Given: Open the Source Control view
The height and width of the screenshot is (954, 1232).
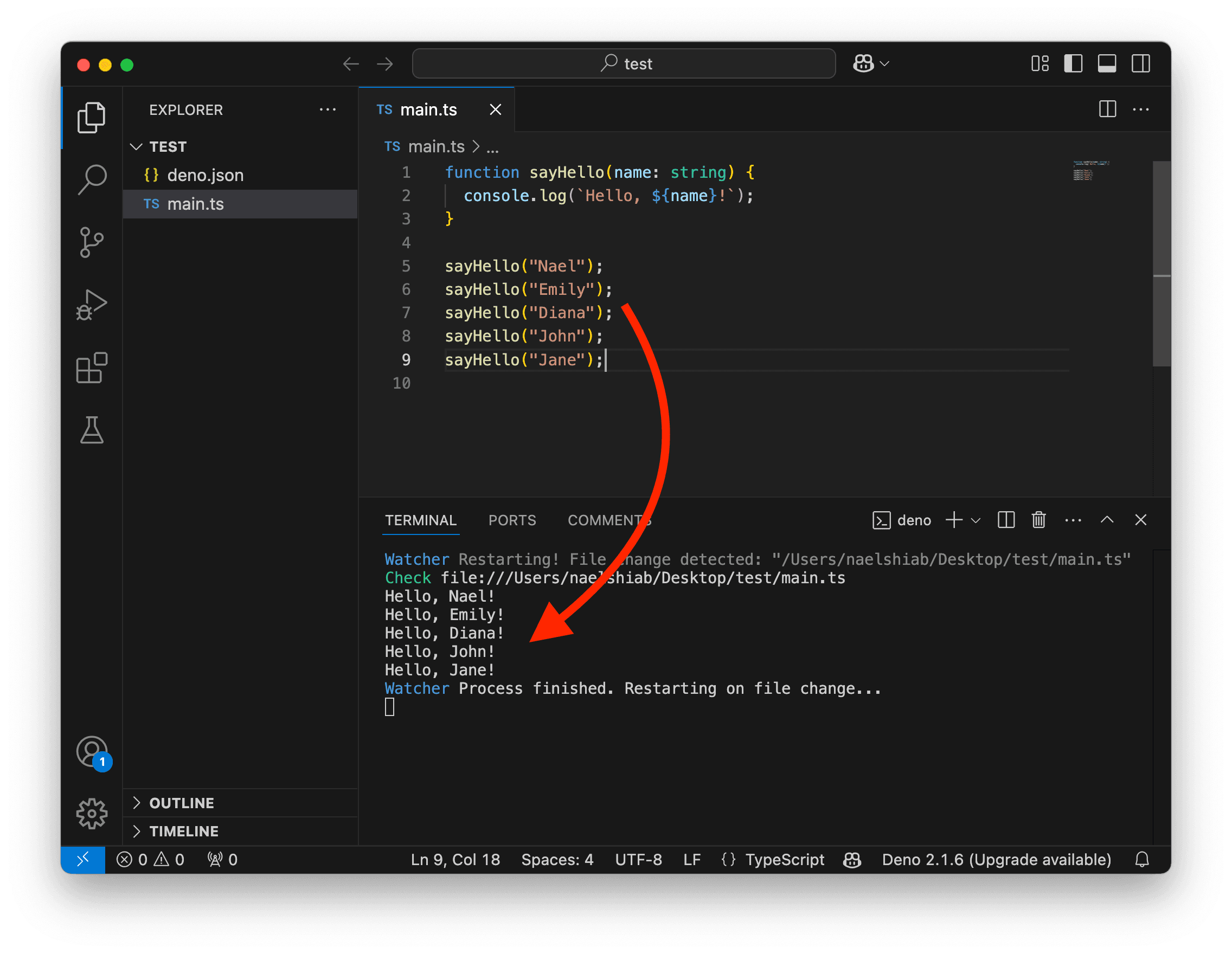Looking at the screenshot, I should [x=92, y=242].
